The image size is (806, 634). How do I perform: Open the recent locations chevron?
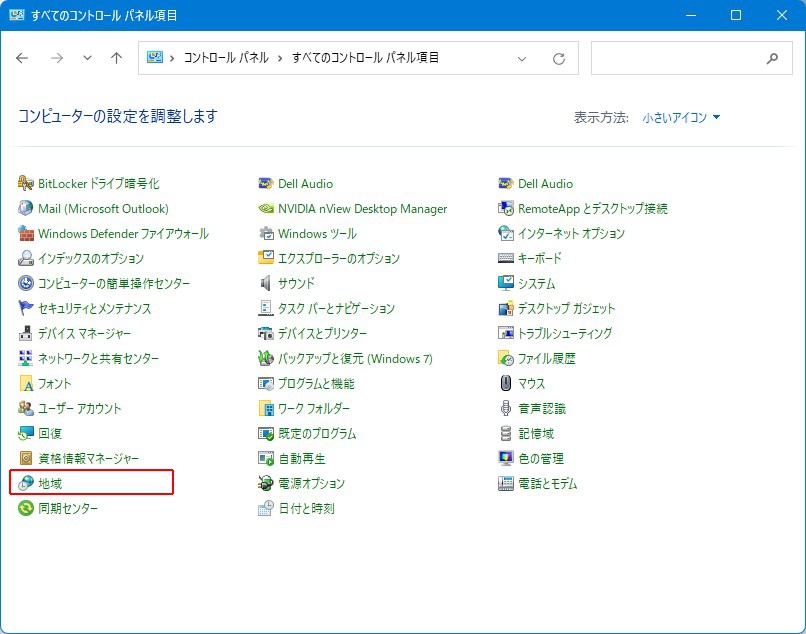tap(87, 59)
